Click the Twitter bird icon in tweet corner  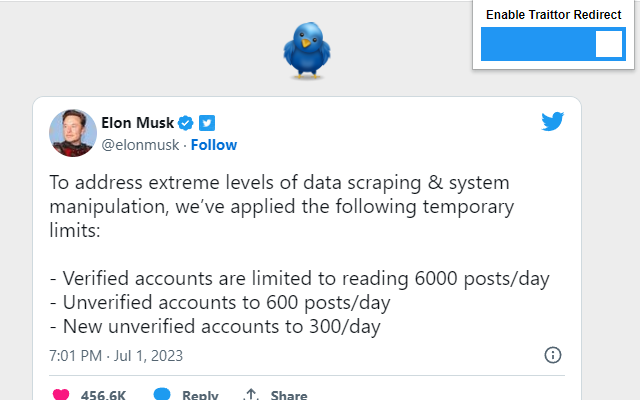[553, 122]
